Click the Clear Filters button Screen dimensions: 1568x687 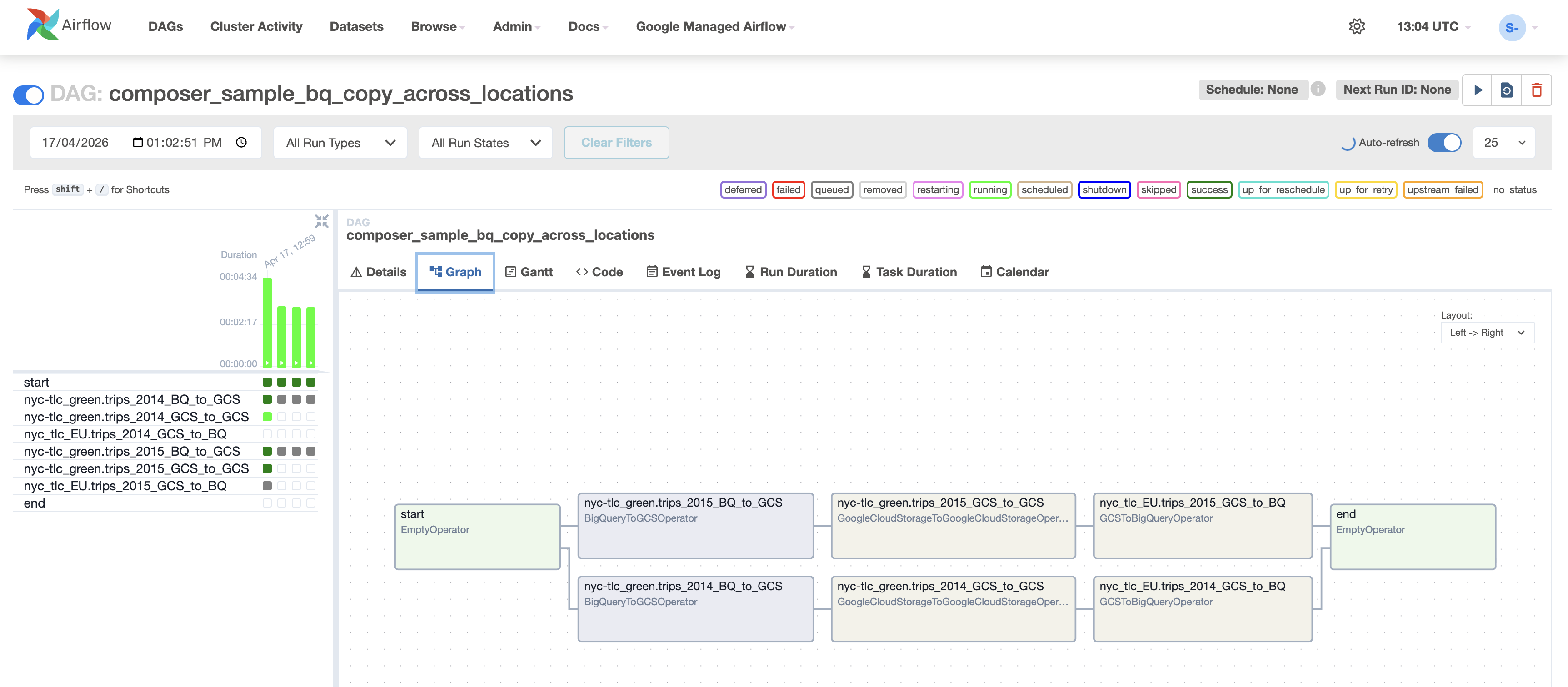point(616,142)
